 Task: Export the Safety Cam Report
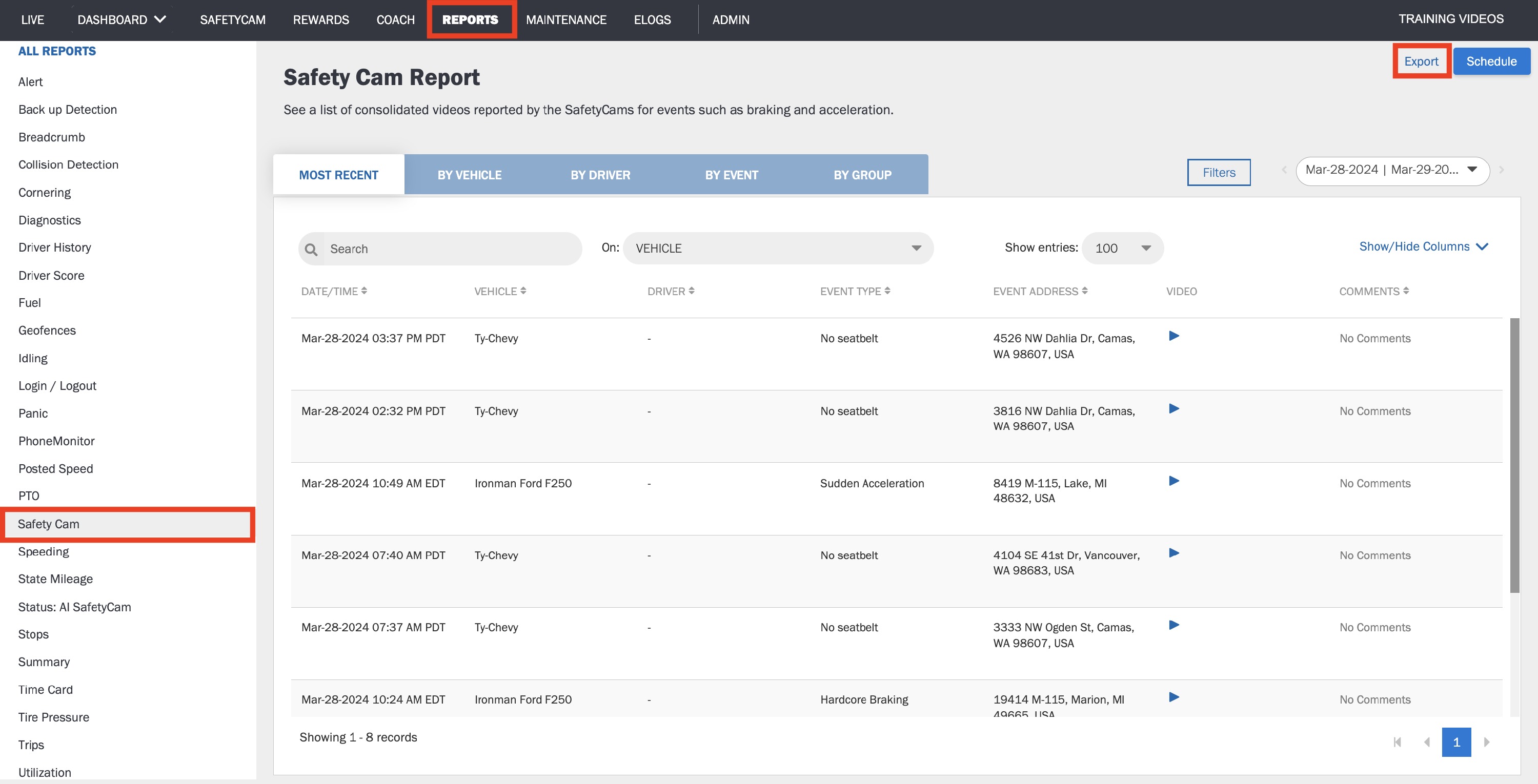click(1421, 61)
